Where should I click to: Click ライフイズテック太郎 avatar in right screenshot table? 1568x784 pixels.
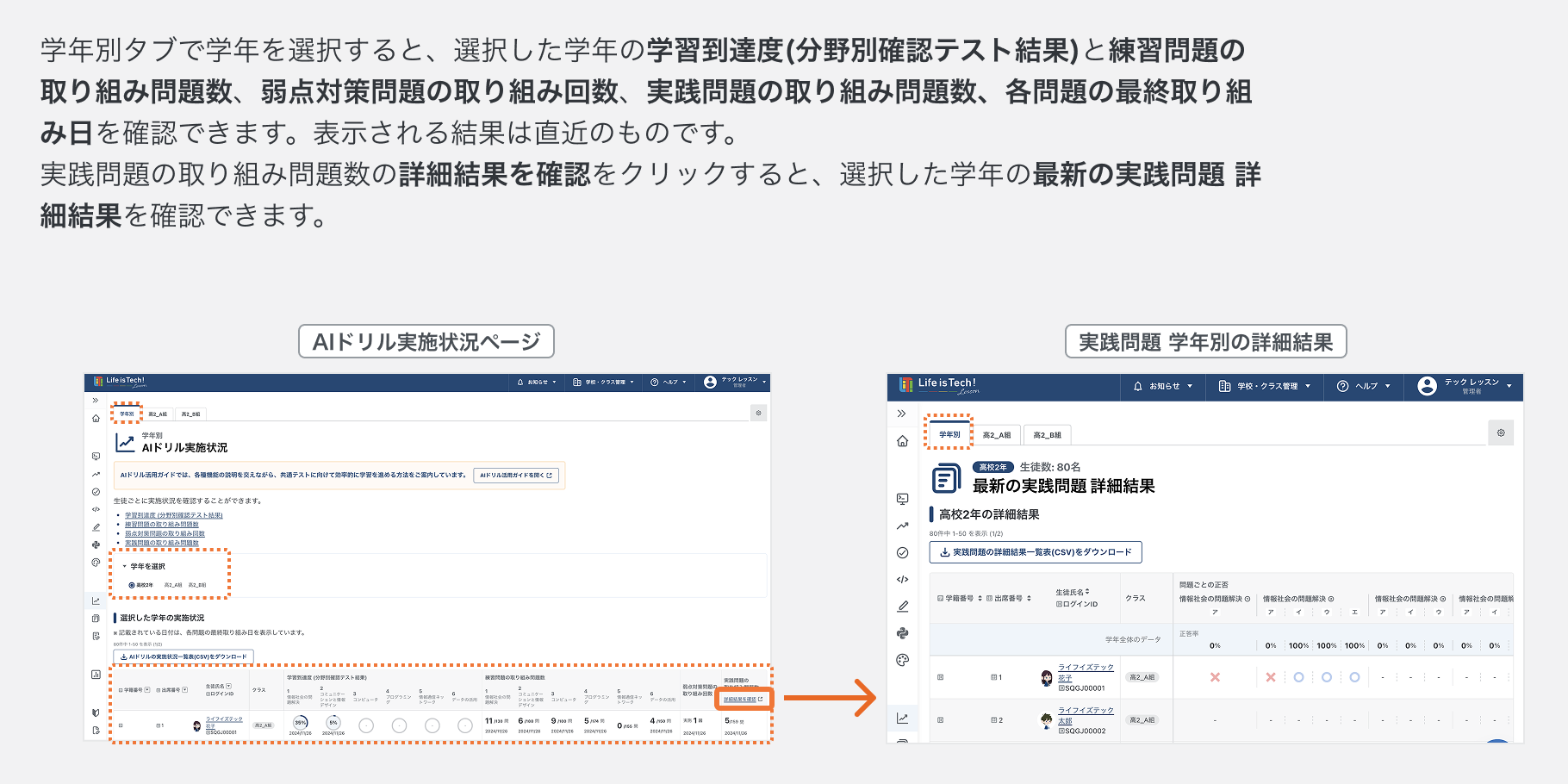click(x=1047, y=720)
